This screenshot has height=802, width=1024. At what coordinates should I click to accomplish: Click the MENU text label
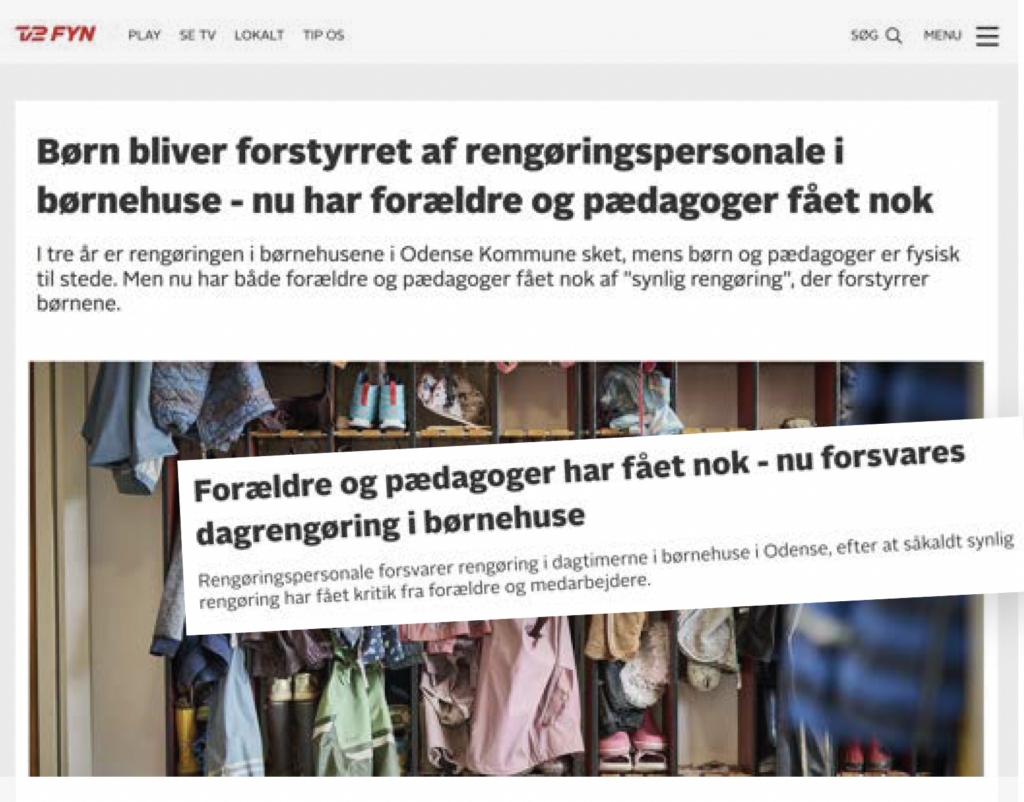942,35
